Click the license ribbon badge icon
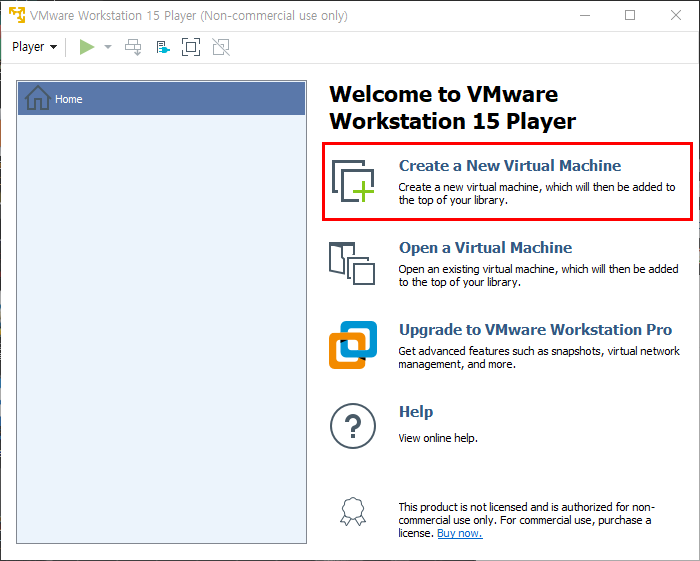The height and width of the screenshot is (561, 700). click(353, 511)
